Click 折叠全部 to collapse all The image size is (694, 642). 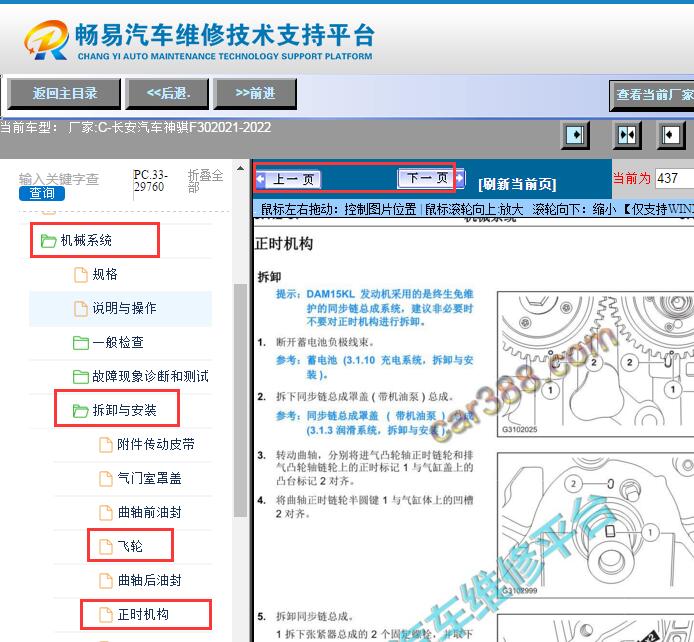click(205, 181)
